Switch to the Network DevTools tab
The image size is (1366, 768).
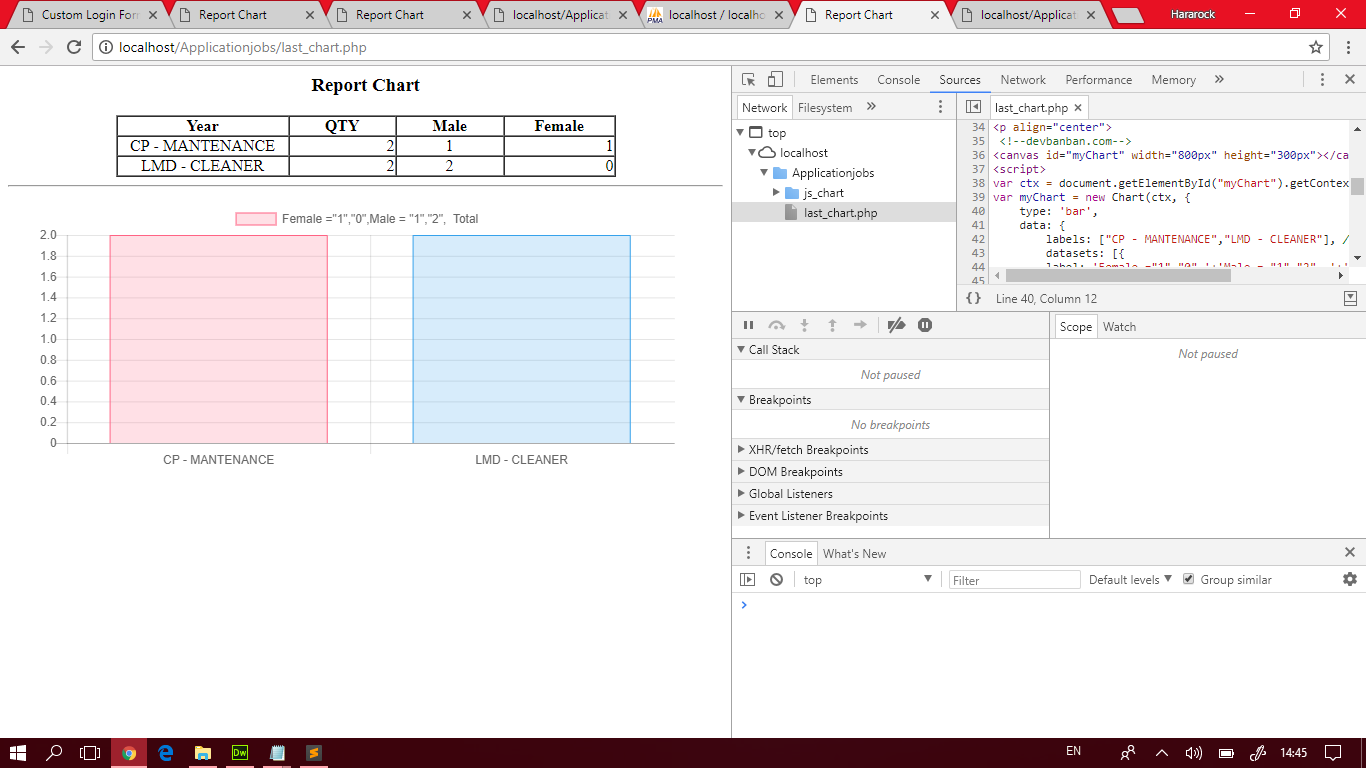click(x=1022, y=80)
